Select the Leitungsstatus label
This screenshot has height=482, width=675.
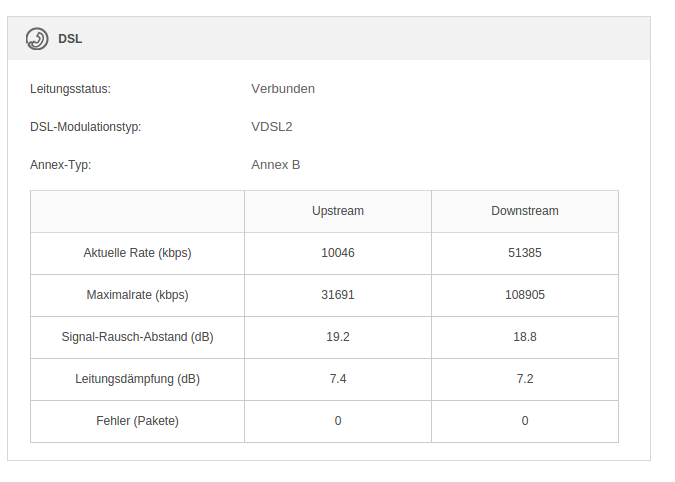(70, 89)
